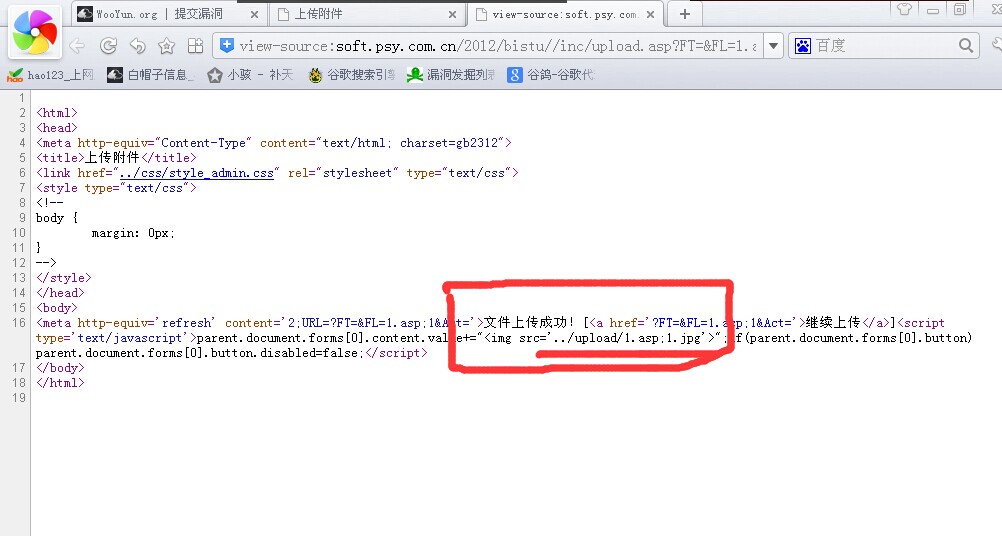Click the charset=gb2312 meta text
Image resolution: width=1002 pixels, height=536 pixels.
(x=449, y=143)
